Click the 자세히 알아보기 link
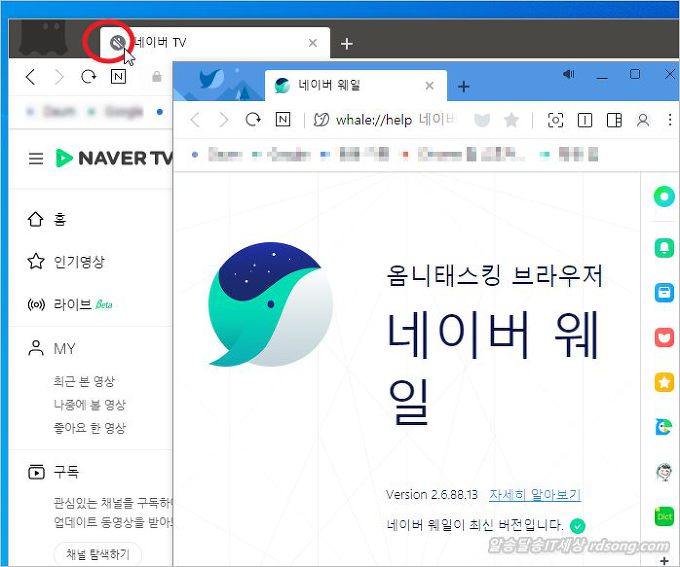Image resolution: width=680 pixels, height=567 pixels. [x=534, y=495]
